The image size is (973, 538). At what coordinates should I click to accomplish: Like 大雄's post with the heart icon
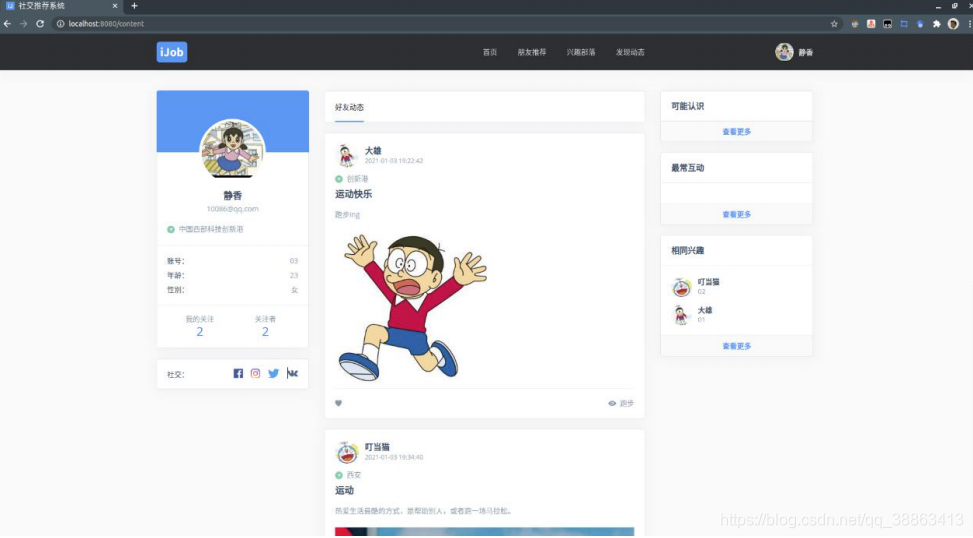click(338, 403)
